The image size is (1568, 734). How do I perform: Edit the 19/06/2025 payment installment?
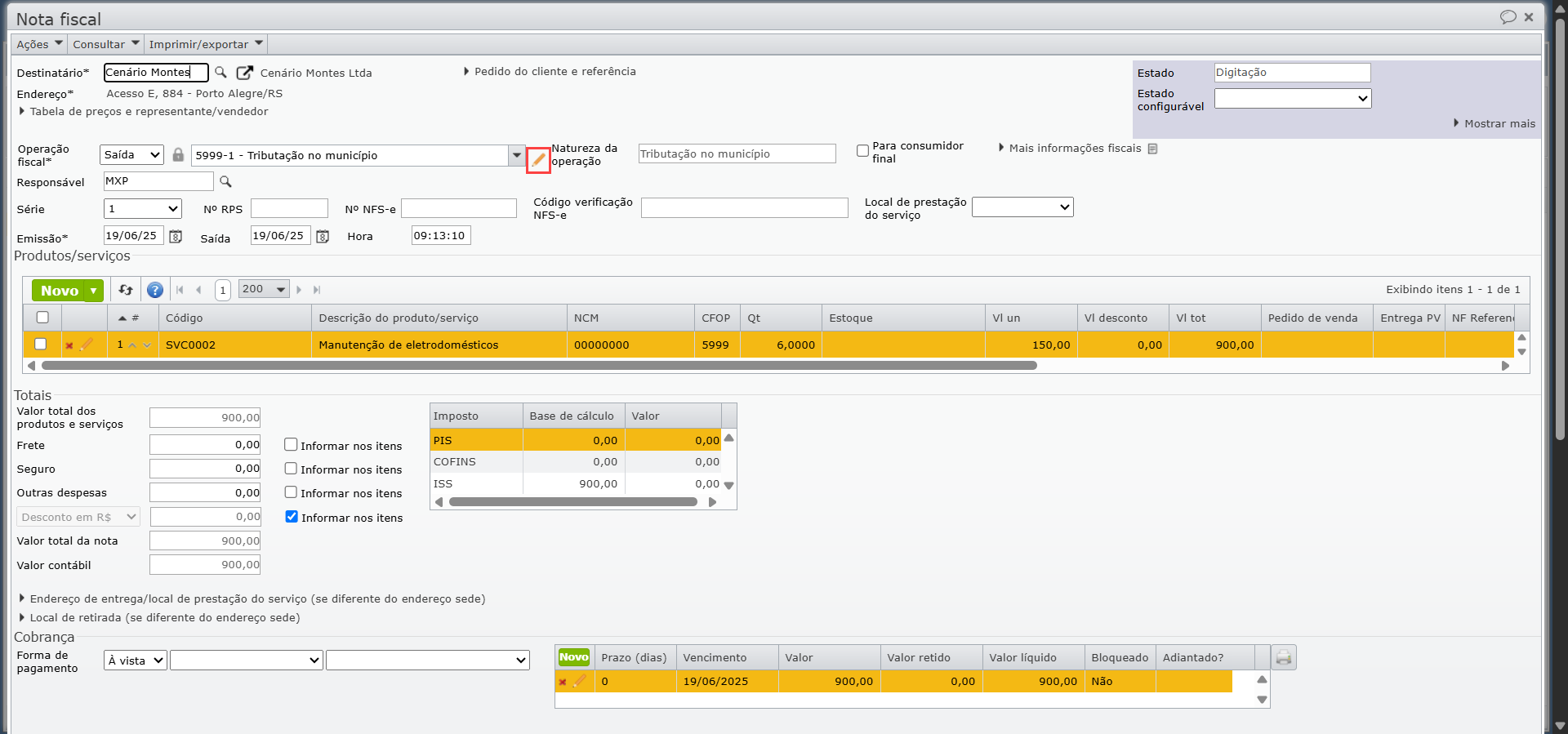pos(580,681)
